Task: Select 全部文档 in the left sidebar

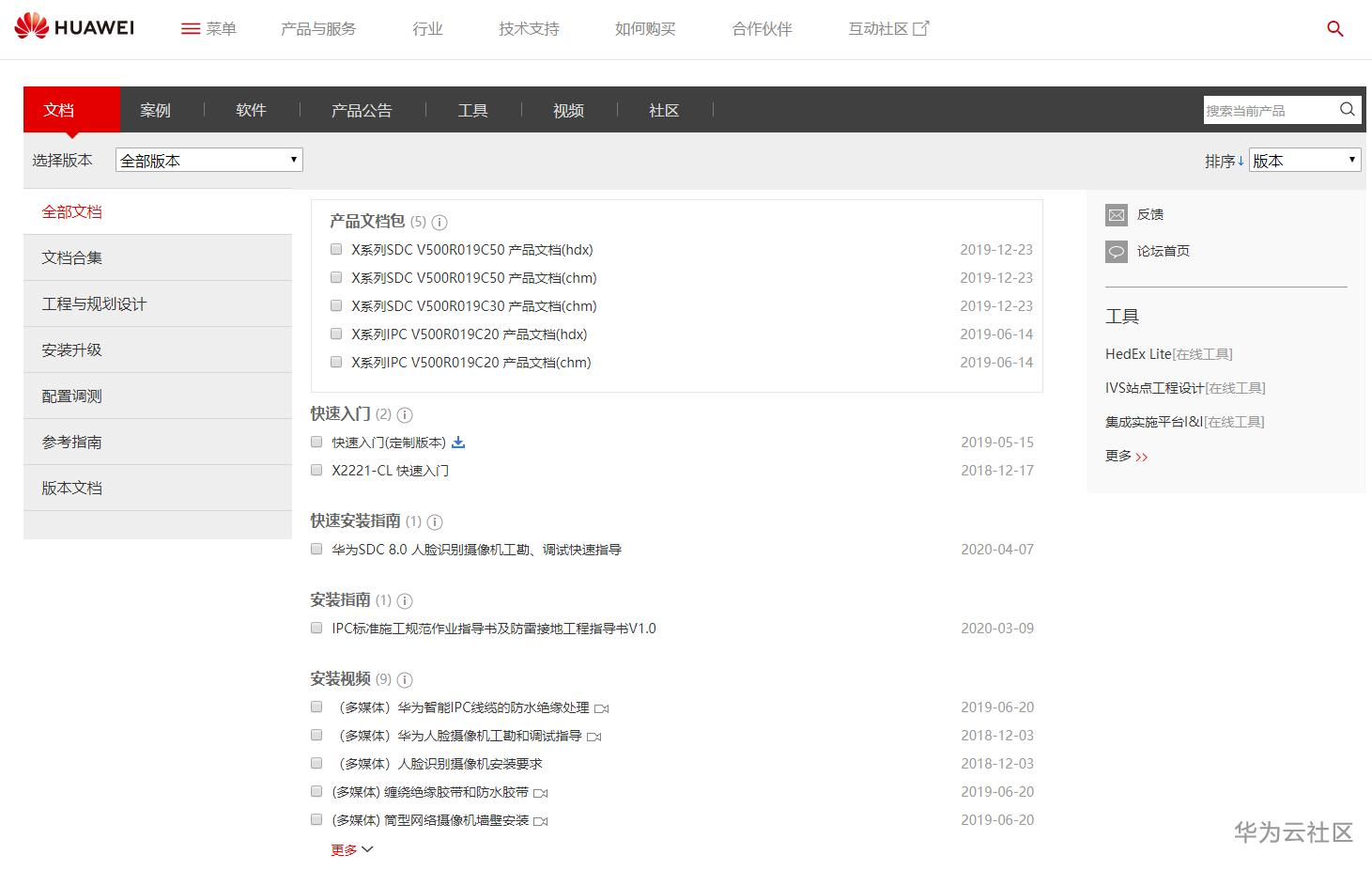Action: point(158,212)
